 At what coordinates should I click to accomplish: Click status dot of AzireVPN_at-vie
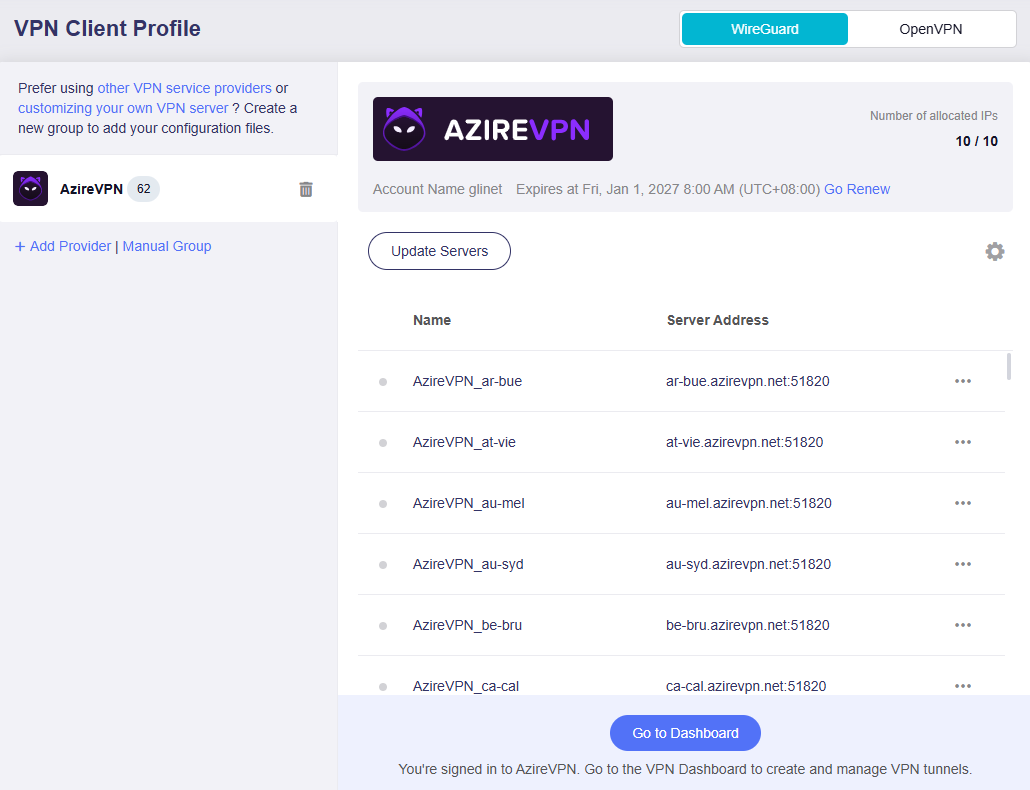point(383,443)
